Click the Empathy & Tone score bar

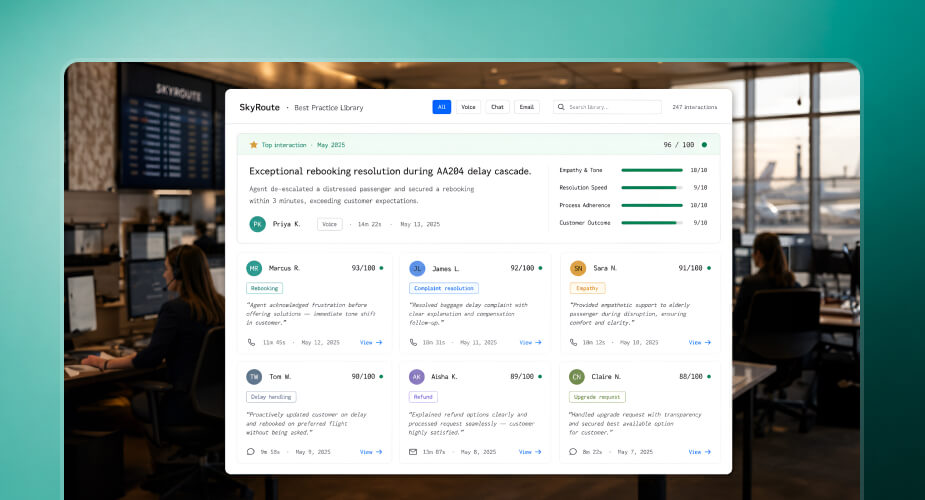pyautogui.click(x=652, y=170)
